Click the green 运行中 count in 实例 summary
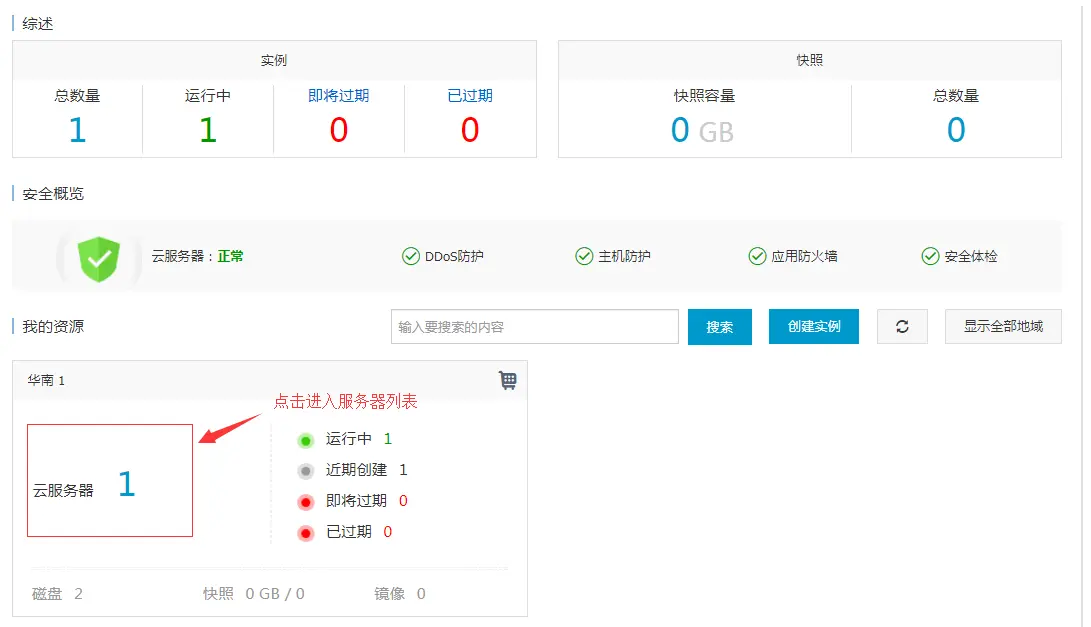This screenshot has height=627, width=1091. pos(208,130)
